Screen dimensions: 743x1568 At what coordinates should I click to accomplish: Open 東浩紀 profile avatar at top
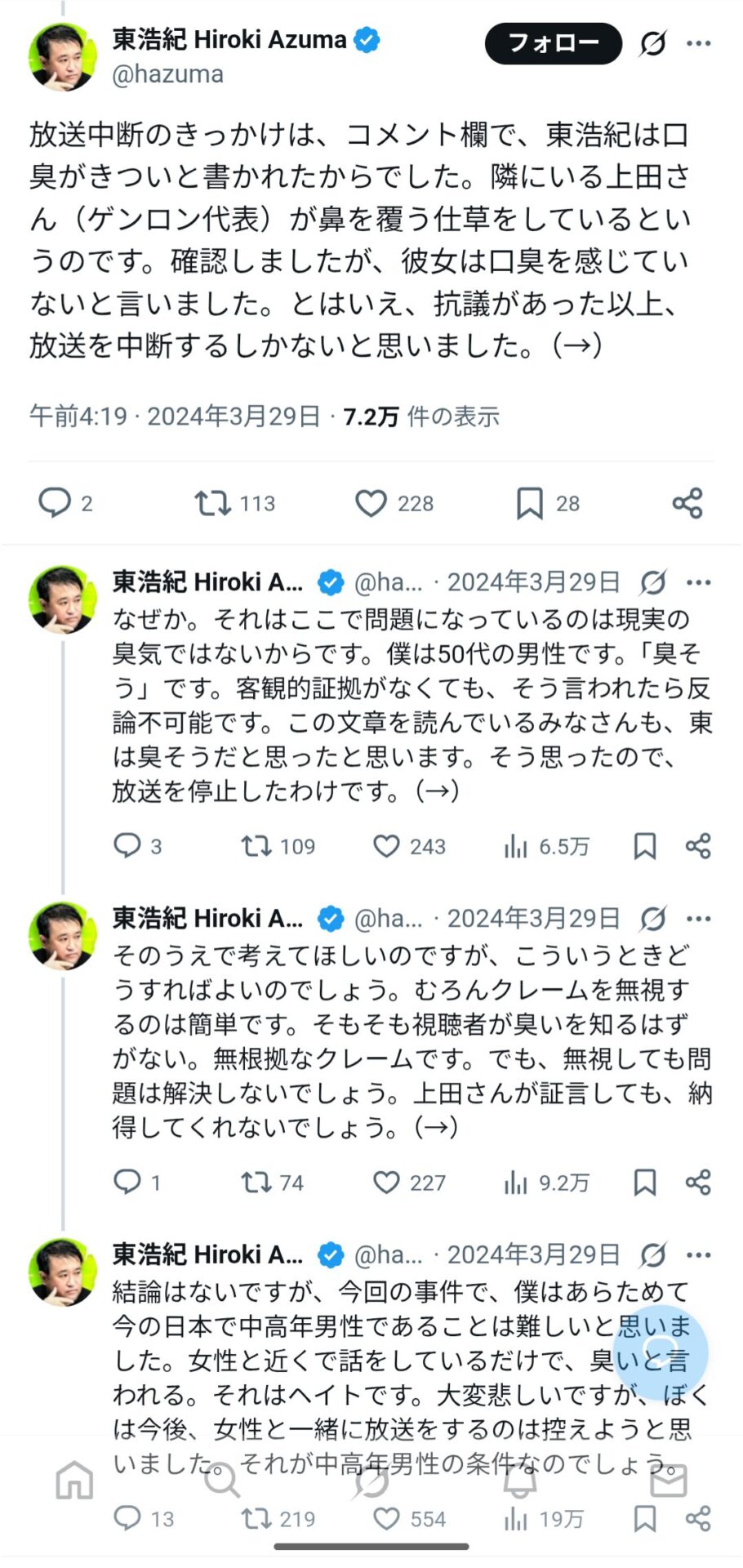click(63, 56)
